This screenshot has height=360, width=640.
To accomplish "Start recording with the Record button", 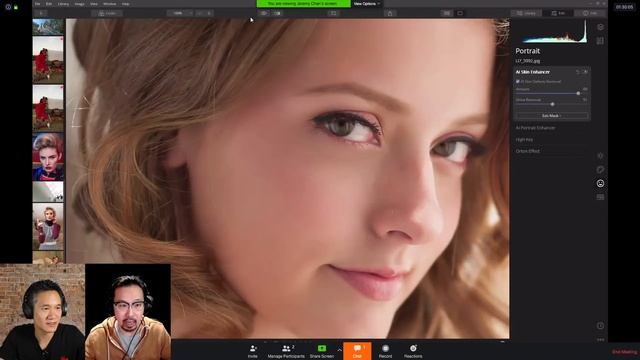I will 385,351.
